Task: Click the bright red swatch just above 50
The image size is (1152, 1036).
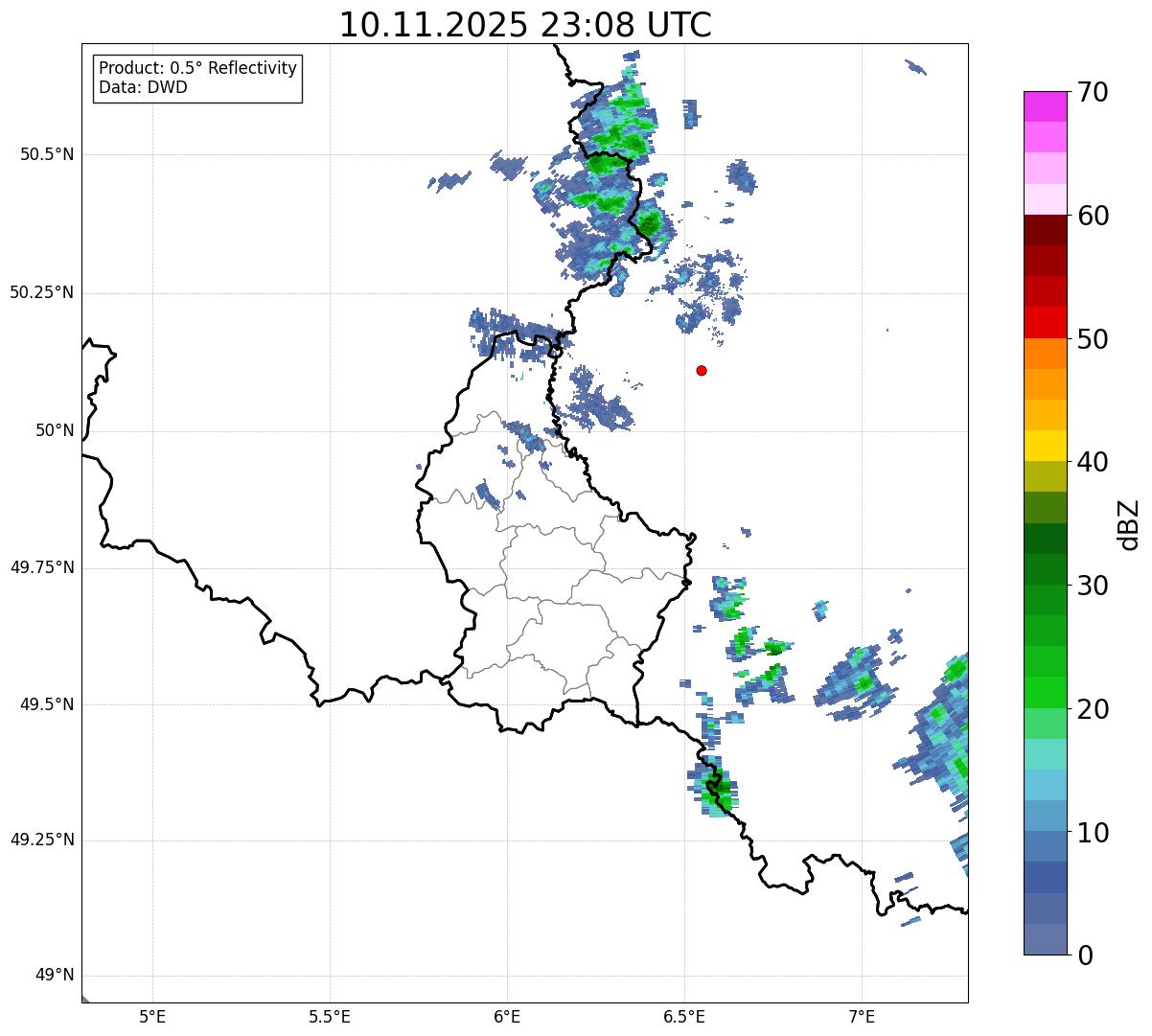Action: [x=1046, y=322]
